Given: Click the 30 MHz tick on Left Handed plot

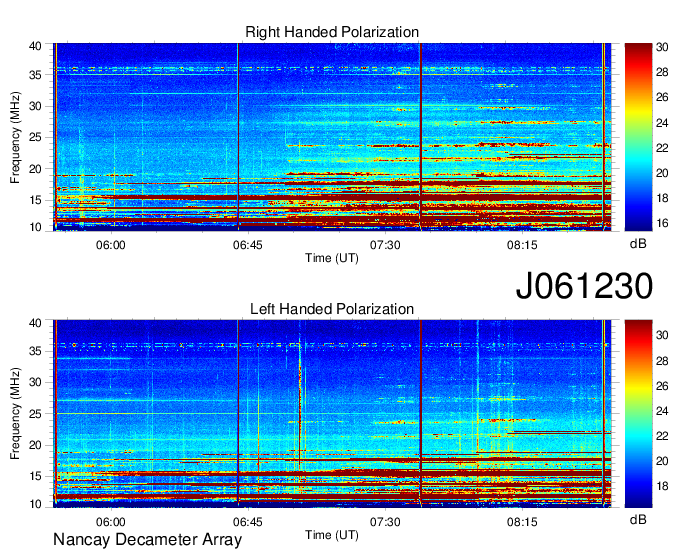Looking at the screenshot, I should click(35, 382).
